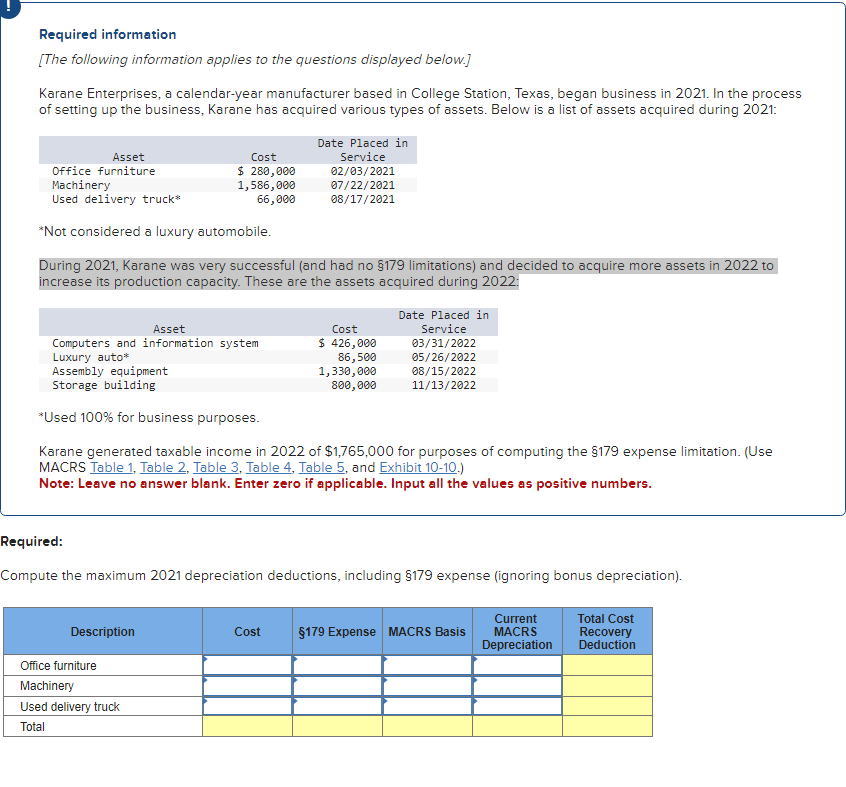This screenshot has width=846, height=787.
Task: Click Used delivery truck Total Cost Recovery cell
Action: click(x=608, y=706)
